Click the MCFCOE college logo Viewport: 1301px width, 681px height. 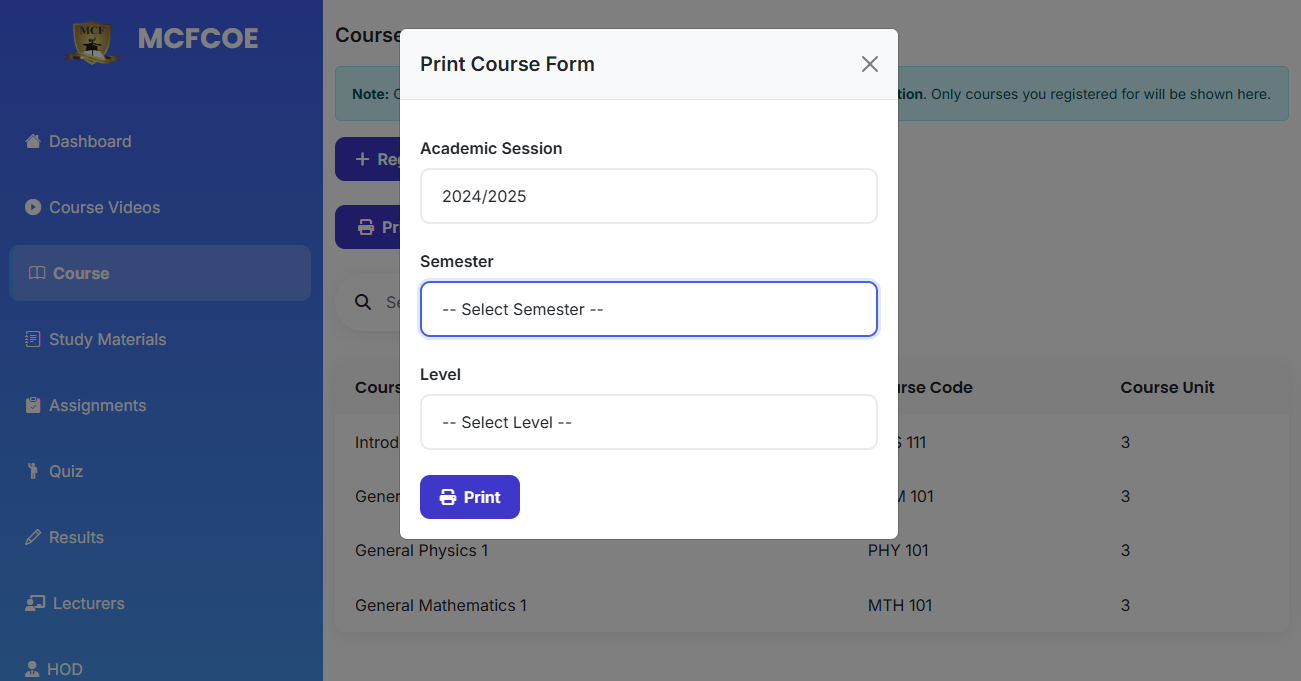(92, 40)
